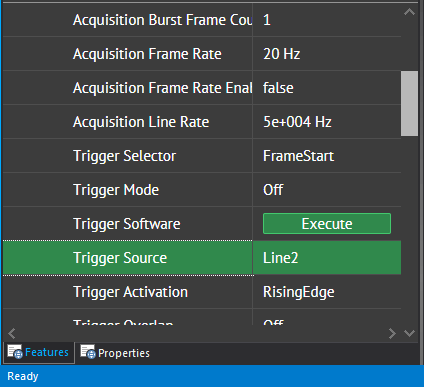Click the scroll down arrow
The width and height of the screenshot is (424, 387).
click(409, 333)
